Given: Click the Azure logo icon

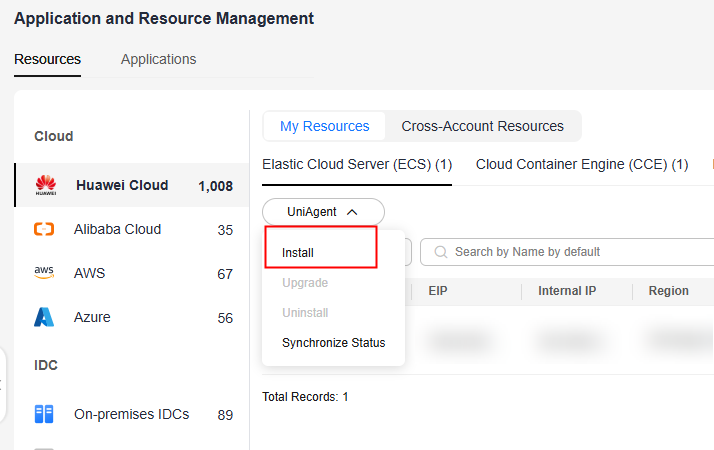Looking at the screenshot, I should click(44, 317).
